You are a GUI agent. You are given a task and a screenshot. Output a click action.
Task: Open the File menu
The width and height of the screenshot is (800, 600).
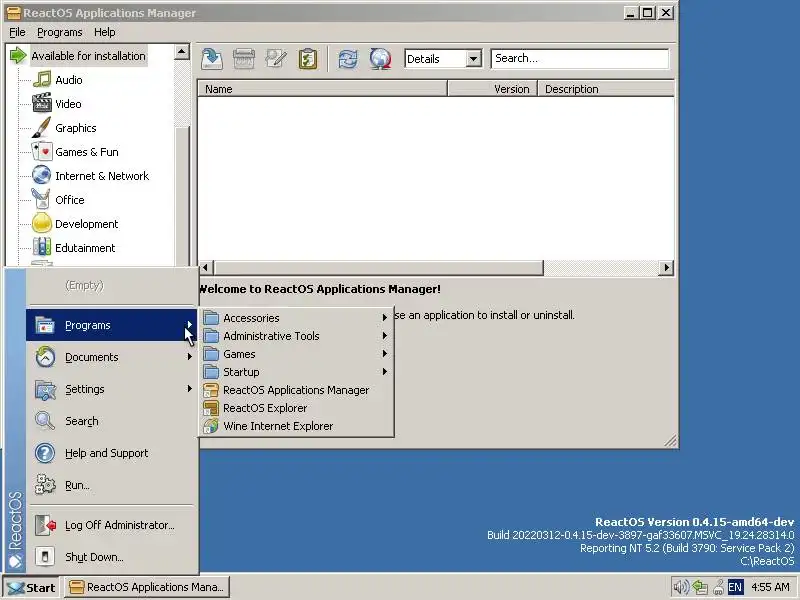pyautogui.click(x=17, y=32)
